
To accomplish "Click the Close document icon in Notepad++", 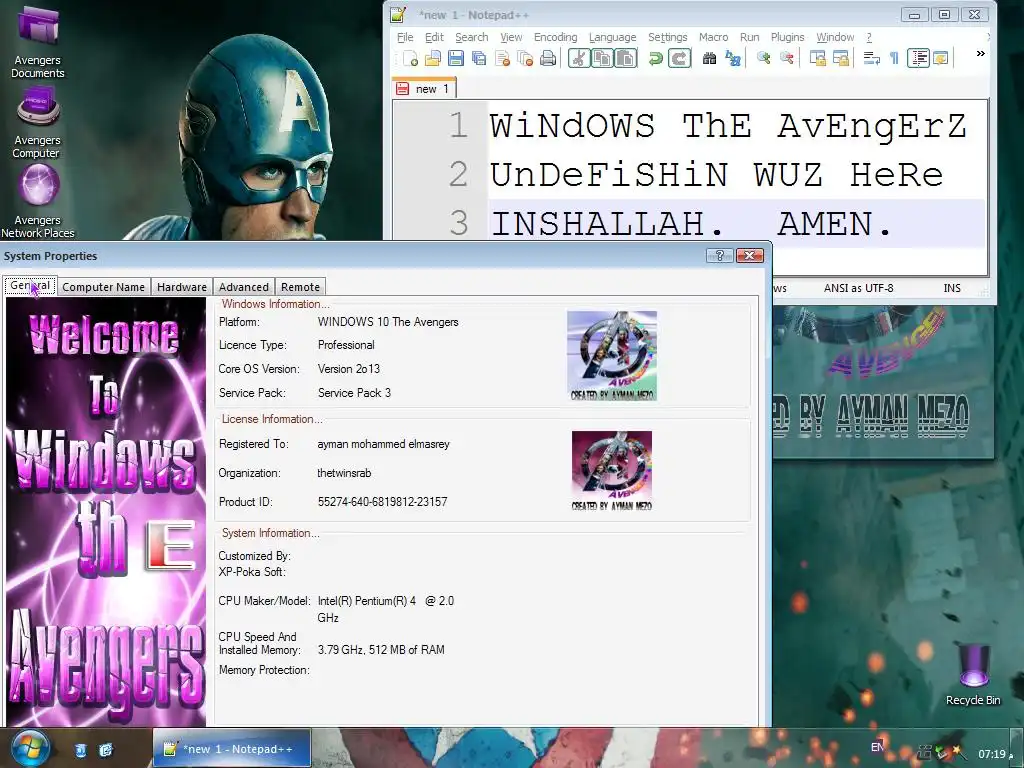I will click(502, 59).
